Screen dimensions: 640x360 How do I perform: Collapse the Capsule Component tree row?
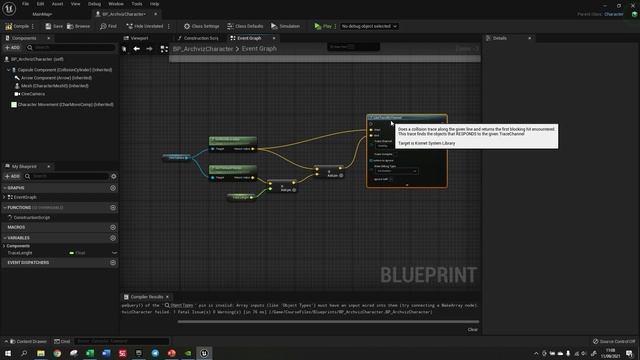[x=8, y=70]
